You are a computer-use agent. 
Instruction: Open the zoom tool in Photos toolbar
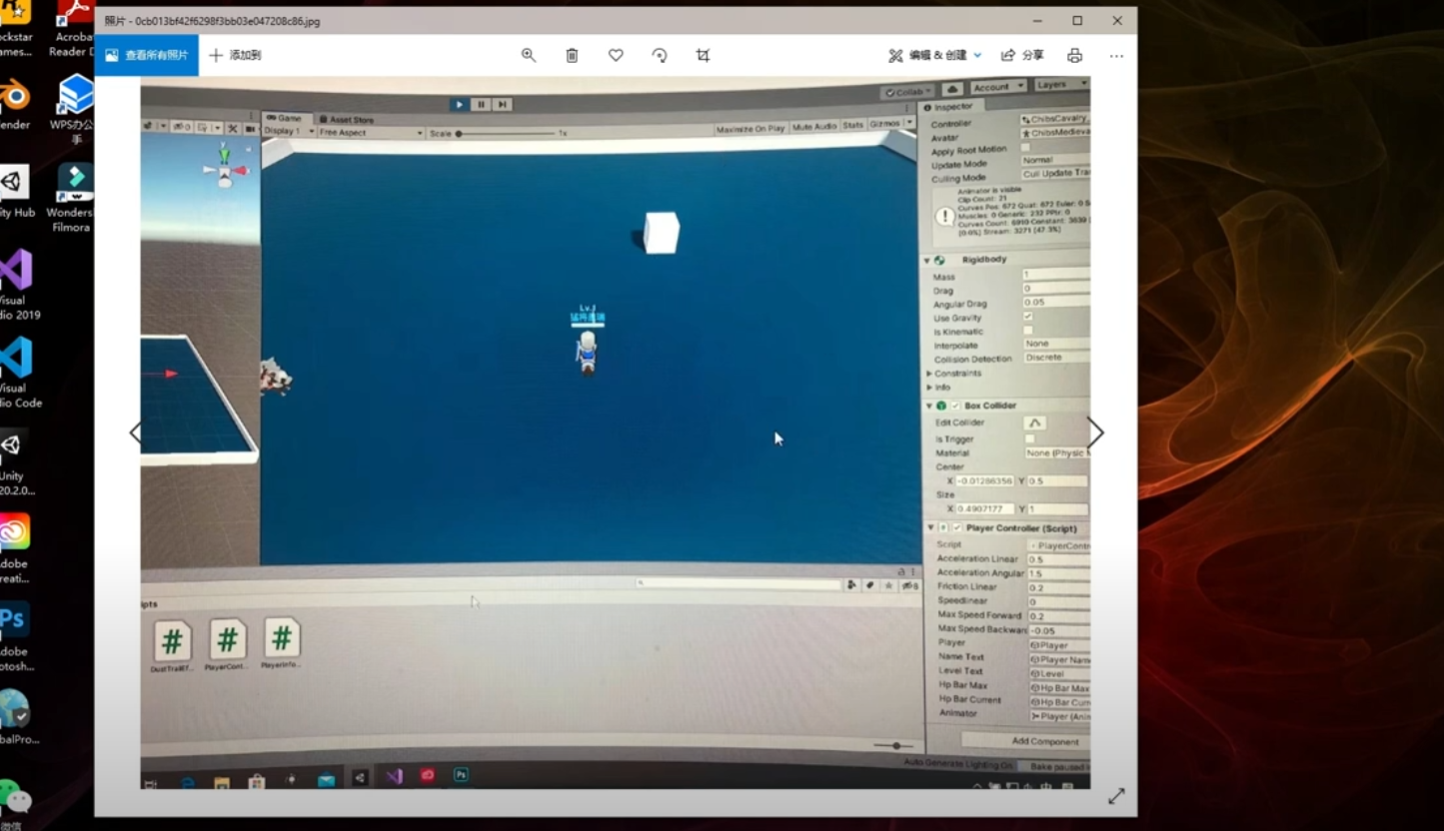[x=528, y=56]
